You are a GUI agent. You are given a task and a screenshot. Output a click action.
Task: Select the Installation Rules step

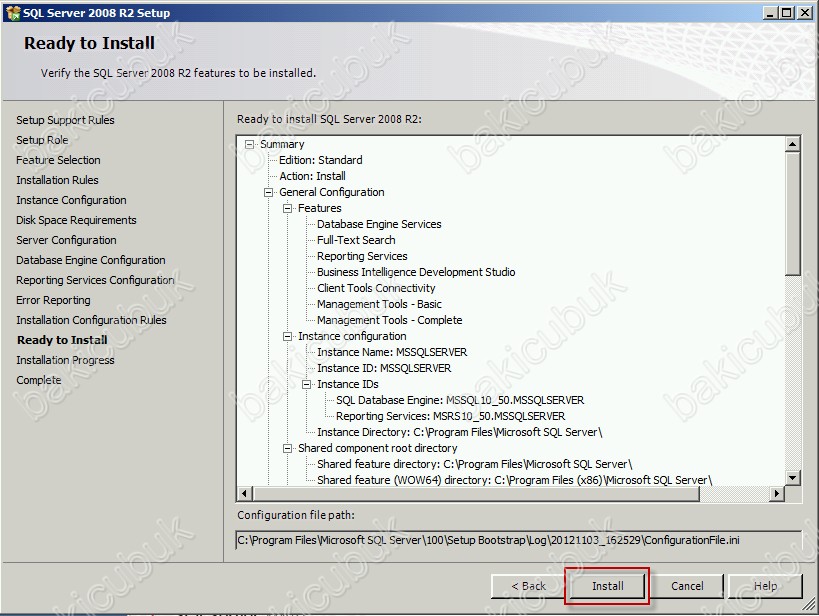(x=57, y=180)
